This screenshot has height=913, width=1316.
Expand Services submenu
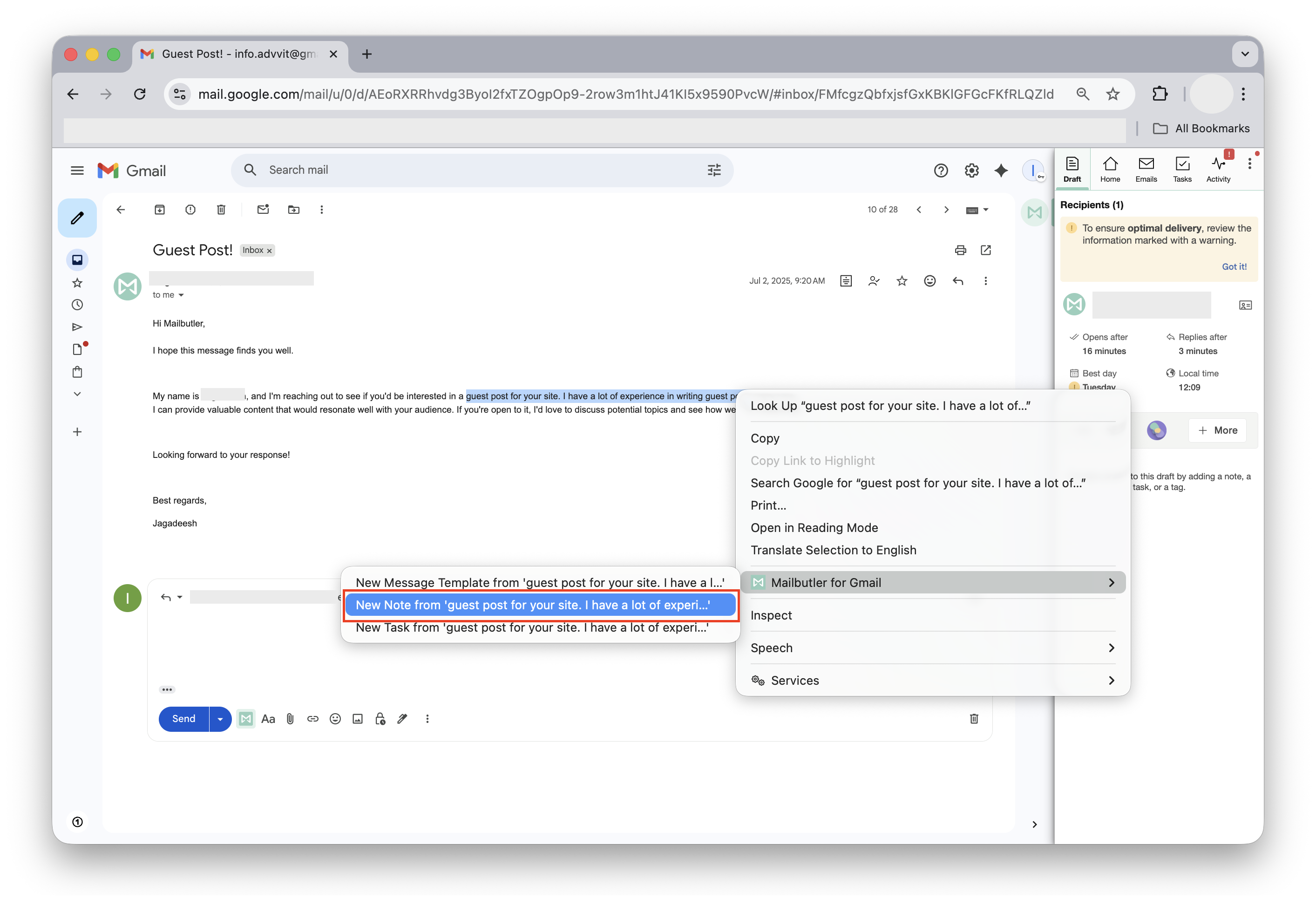(x=932, y=680)
